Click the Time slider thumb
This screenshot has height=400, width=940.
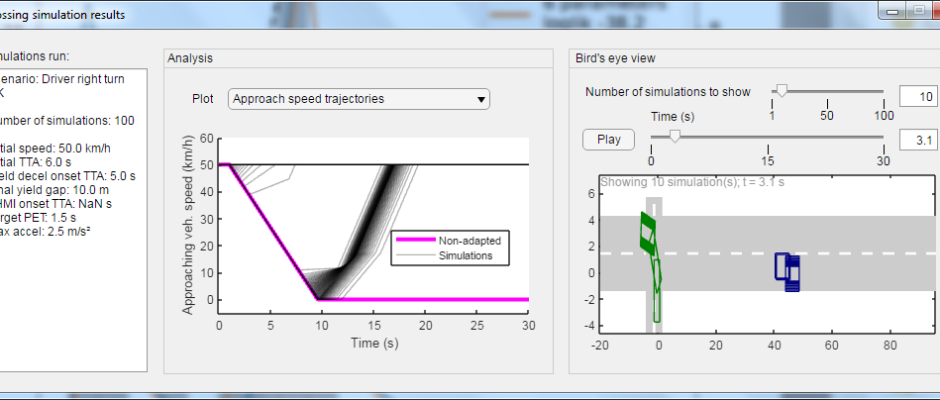tap(674, 136)
